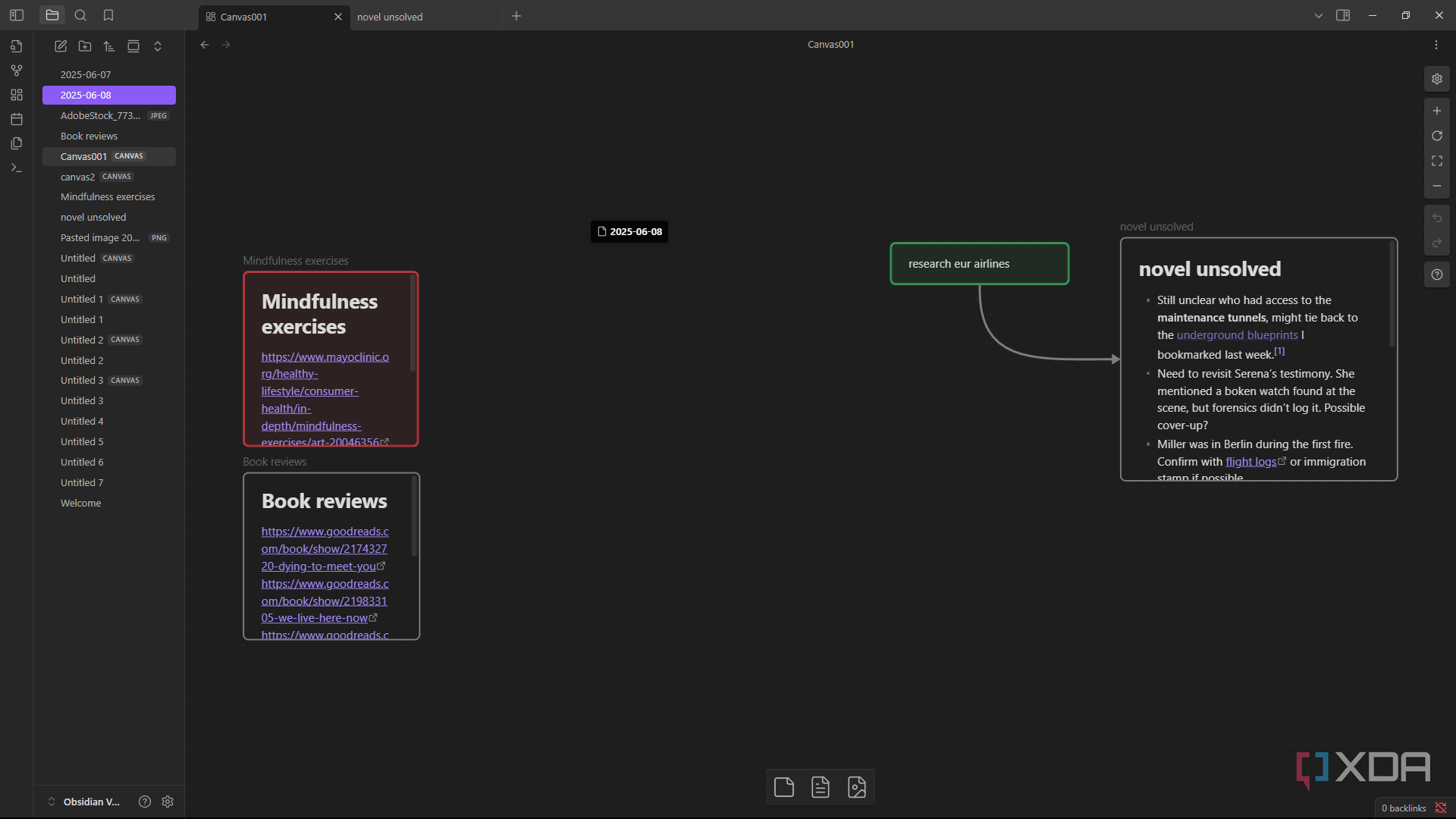Image resolution: width=1456 pixels, height=819 pixels.
Task: Select the research eur airlines card
Action: click(979, 264)
